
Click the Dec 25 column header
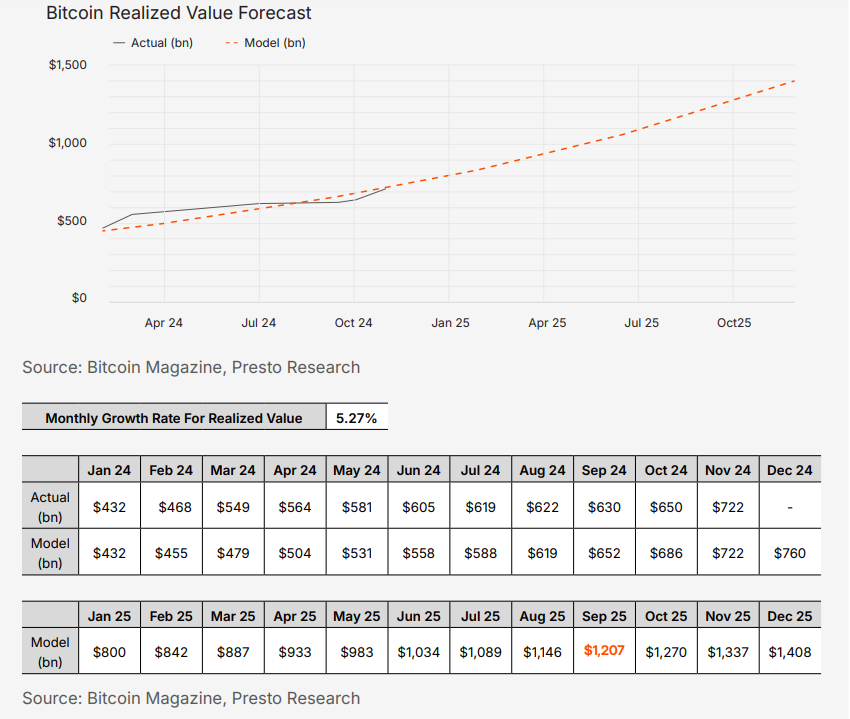[790, 616]
